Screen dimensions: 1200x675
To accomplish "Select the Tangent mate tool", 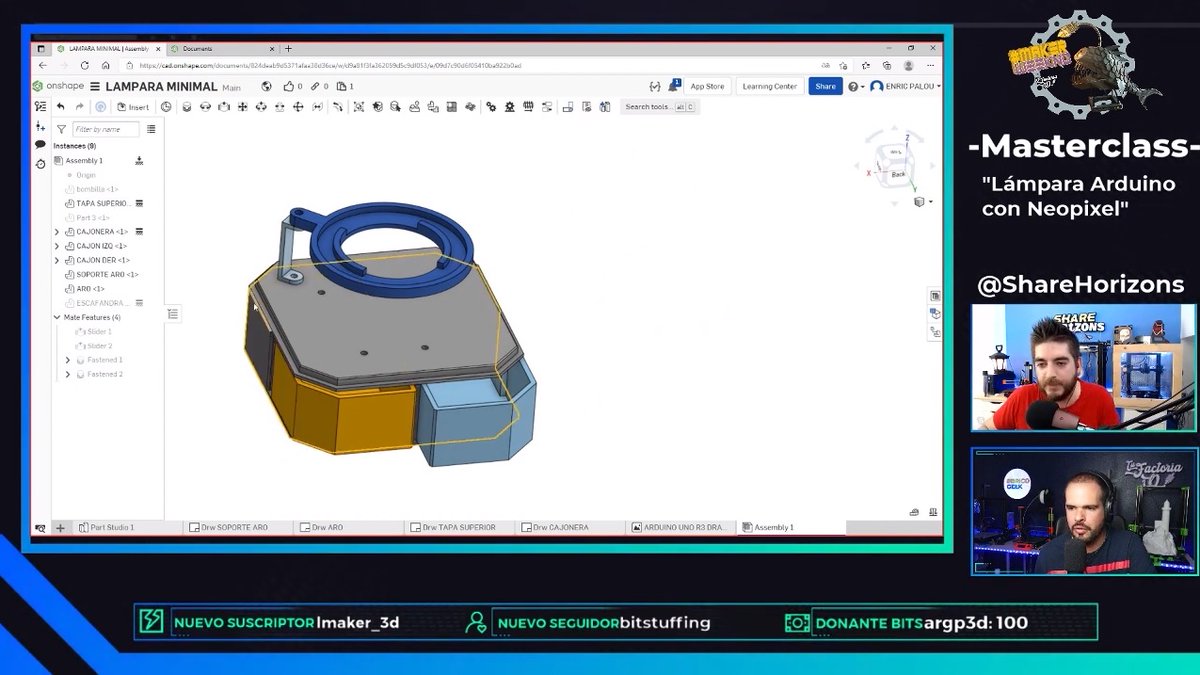I will pos(338,107).
